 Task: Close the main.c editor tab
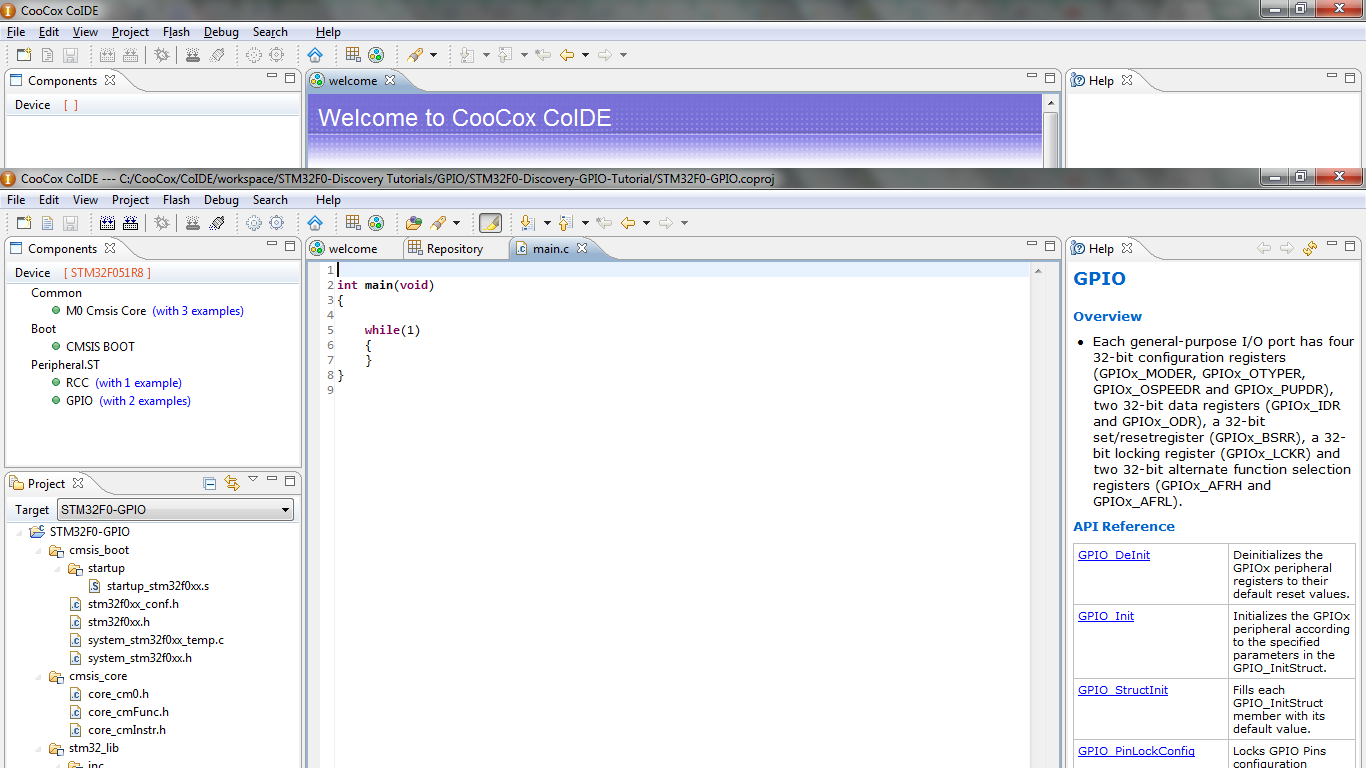tap(582, 249)
